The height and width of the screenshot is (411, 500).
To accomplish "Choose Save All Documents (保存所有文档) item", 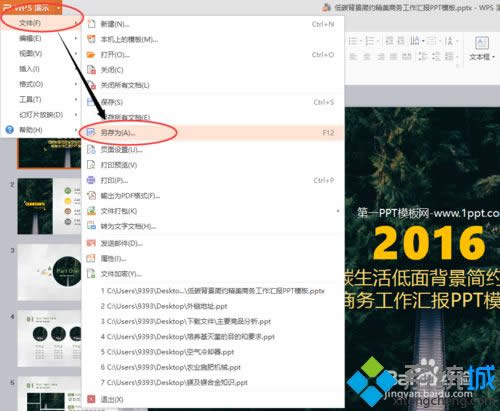I will point(213,117).
